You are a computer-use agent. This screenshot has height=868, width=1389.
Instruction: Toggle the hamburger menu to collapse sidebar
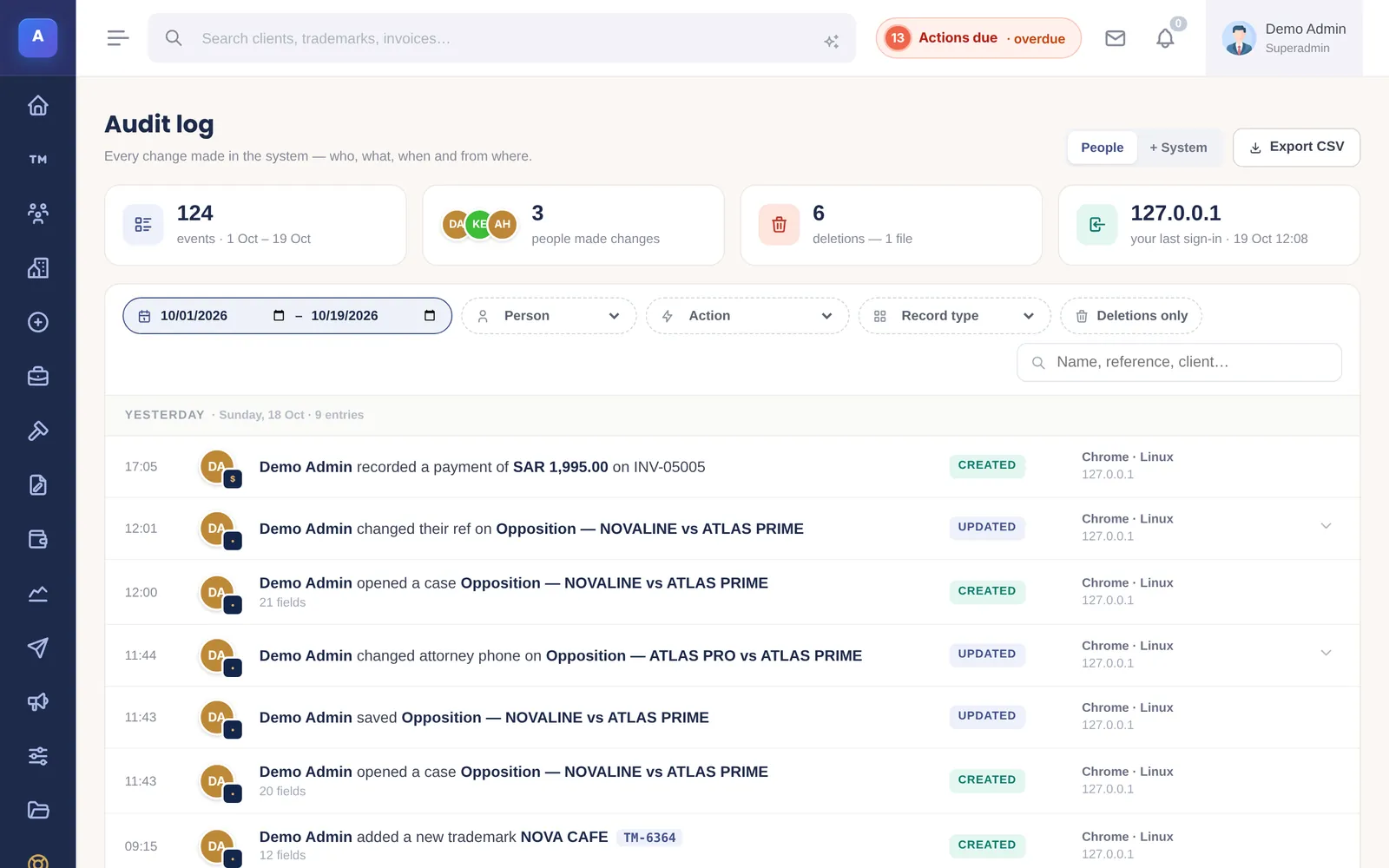118,38
